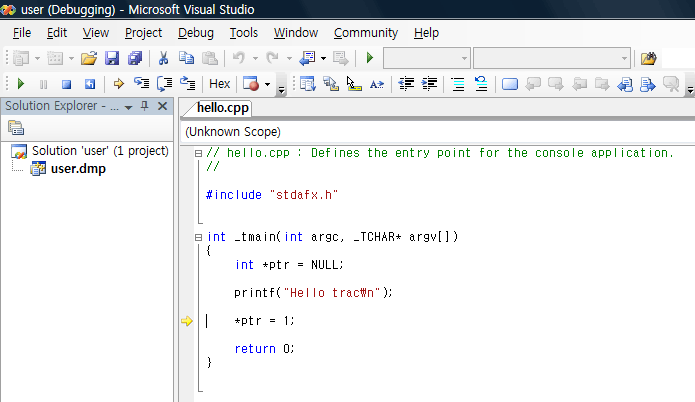
Task: Collapse the _tmain function outline block
Action: click(x=198, y=237)
